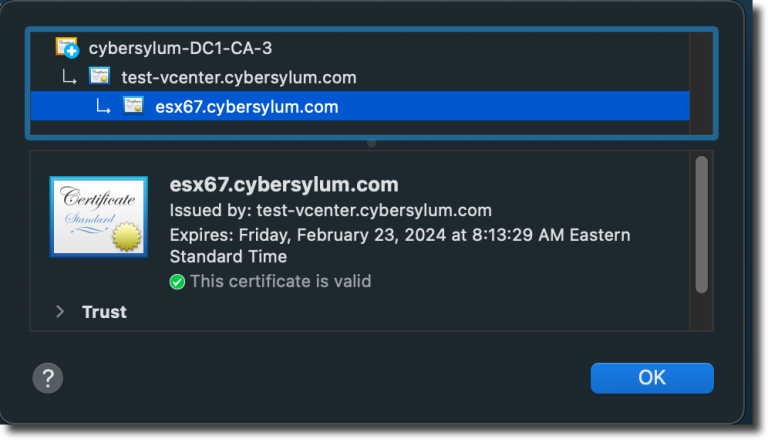Click the certificate details pane scrollbar thumb
This screenshot has height=440, width=768.
tap(701, 225)
